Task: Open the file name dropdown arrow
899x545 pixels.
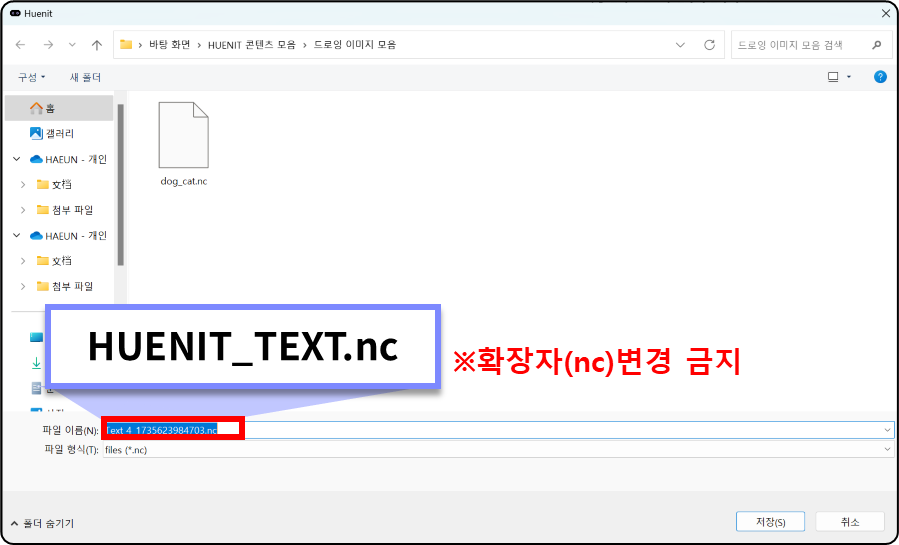Action: tap(887, 430)
